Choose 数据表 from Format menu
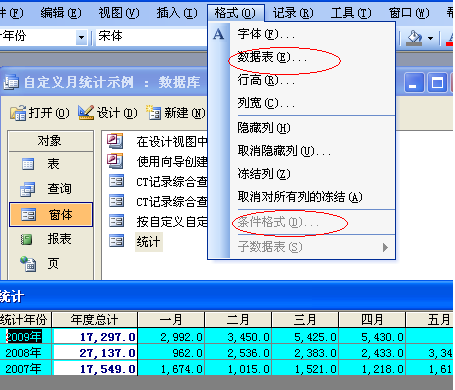The image size is (455, 390). coord(272,57)
